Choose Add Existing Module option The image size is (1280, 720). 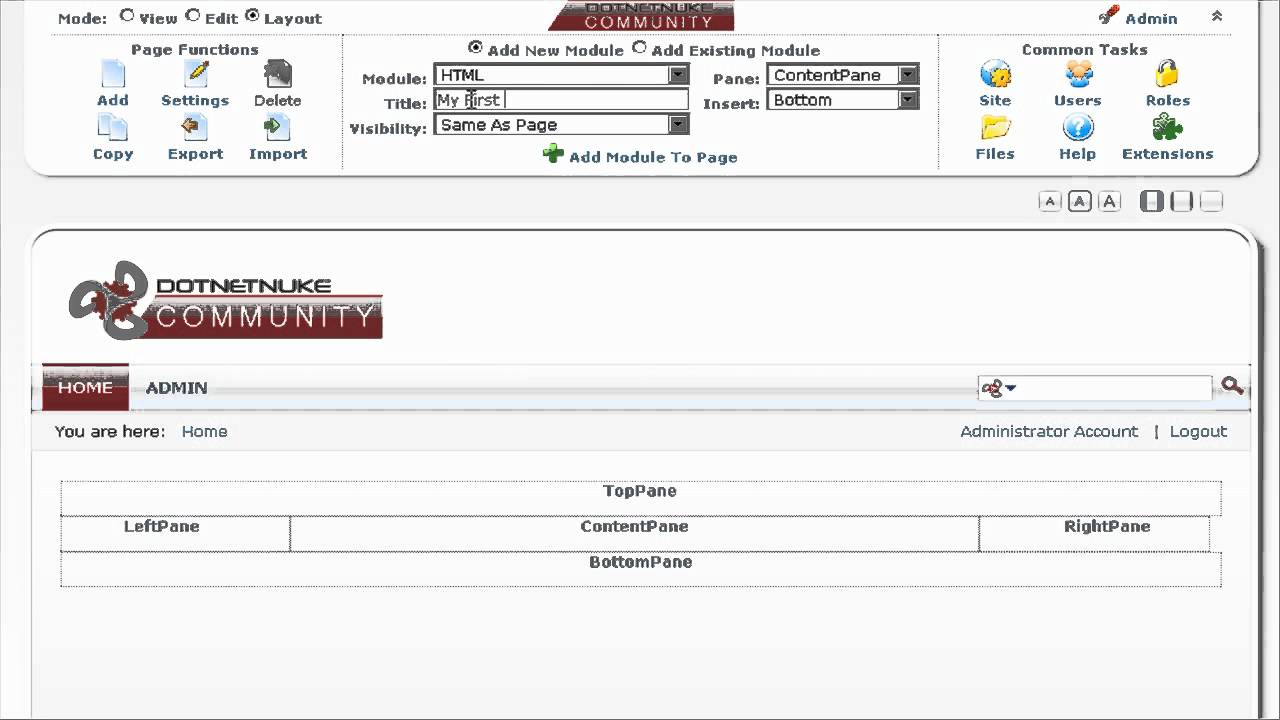tap(640, 47)
